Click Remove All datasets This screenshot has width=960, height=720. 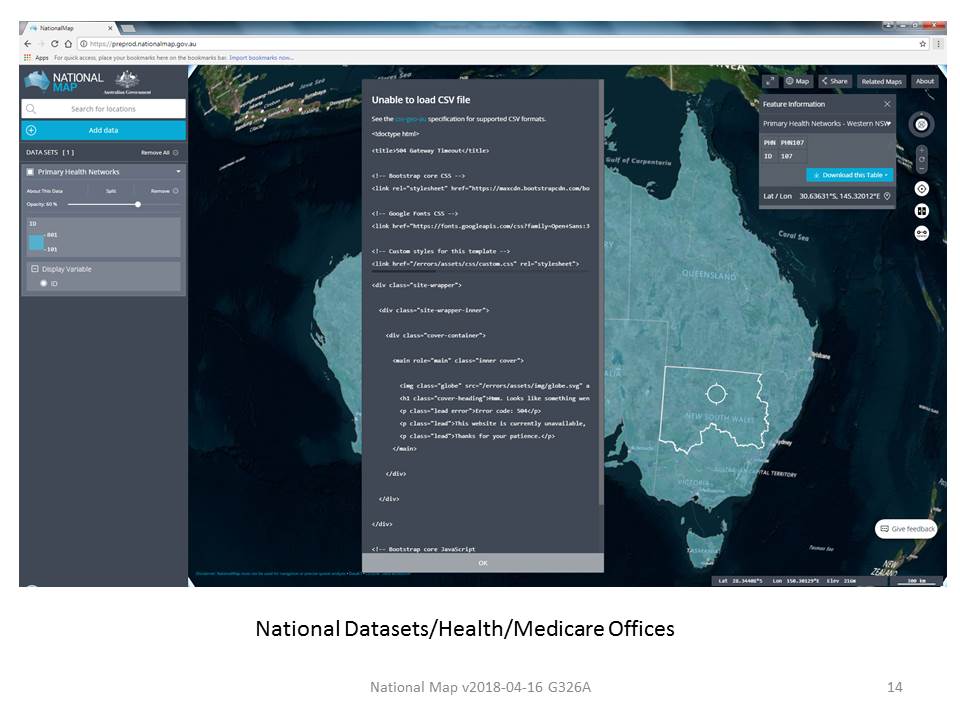tap(159, 152)
